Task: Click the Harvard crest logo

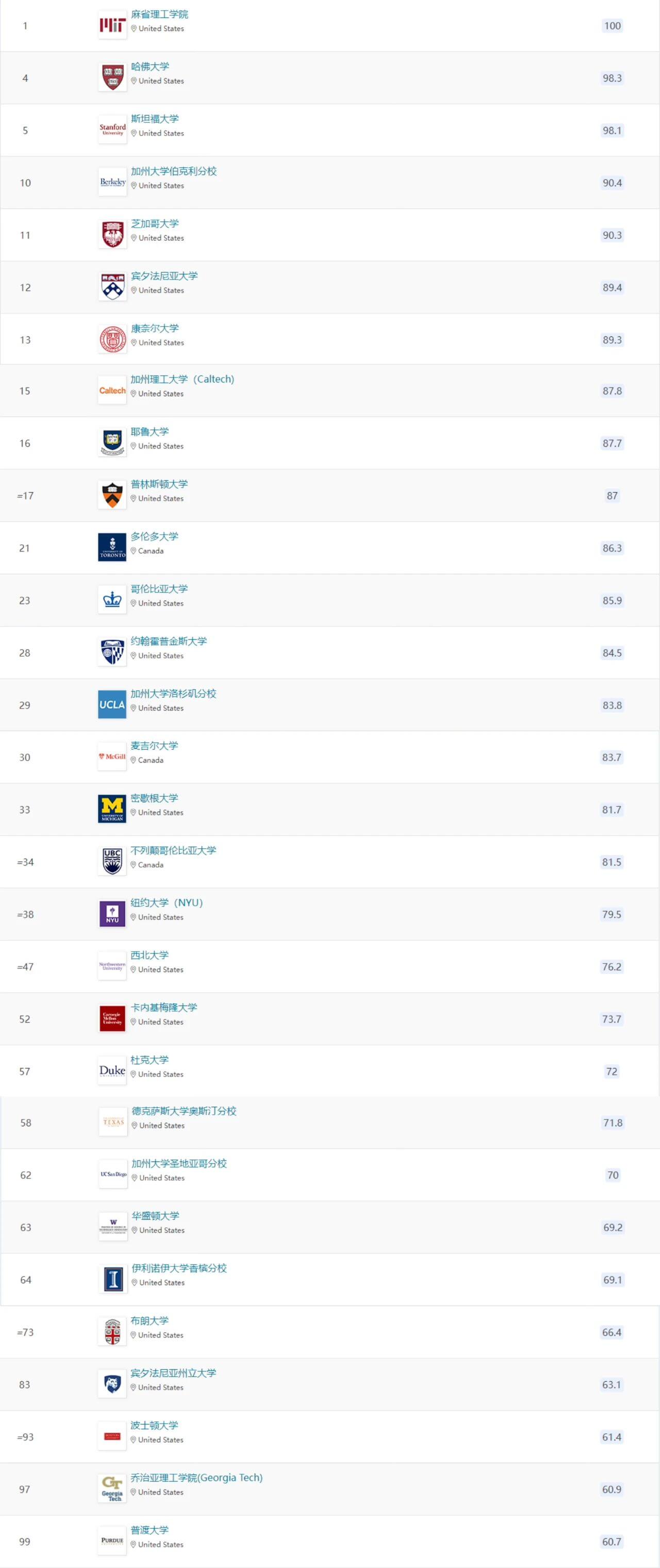Action: click(x=112, y=78)
